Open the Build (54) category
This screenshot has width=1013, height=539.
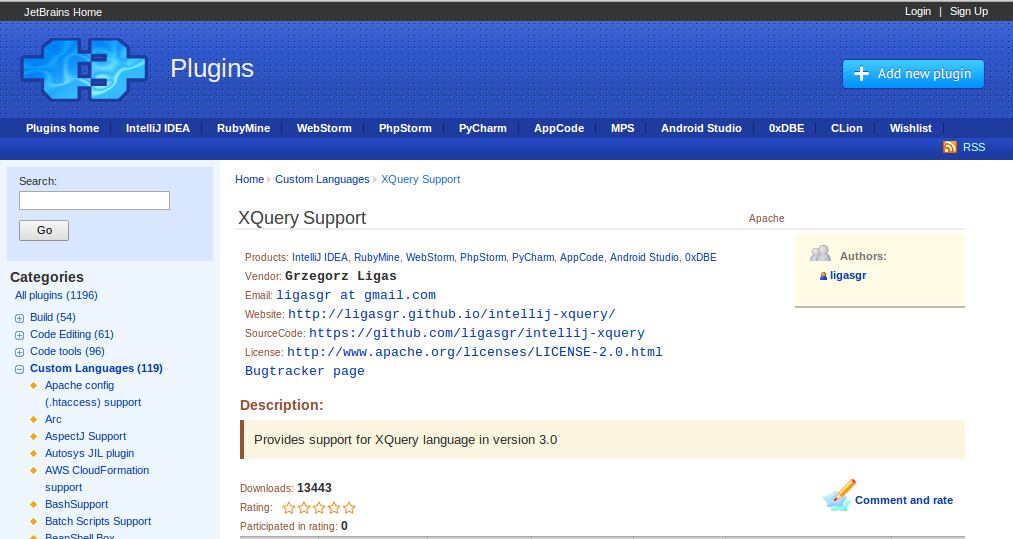pos(53,317)
